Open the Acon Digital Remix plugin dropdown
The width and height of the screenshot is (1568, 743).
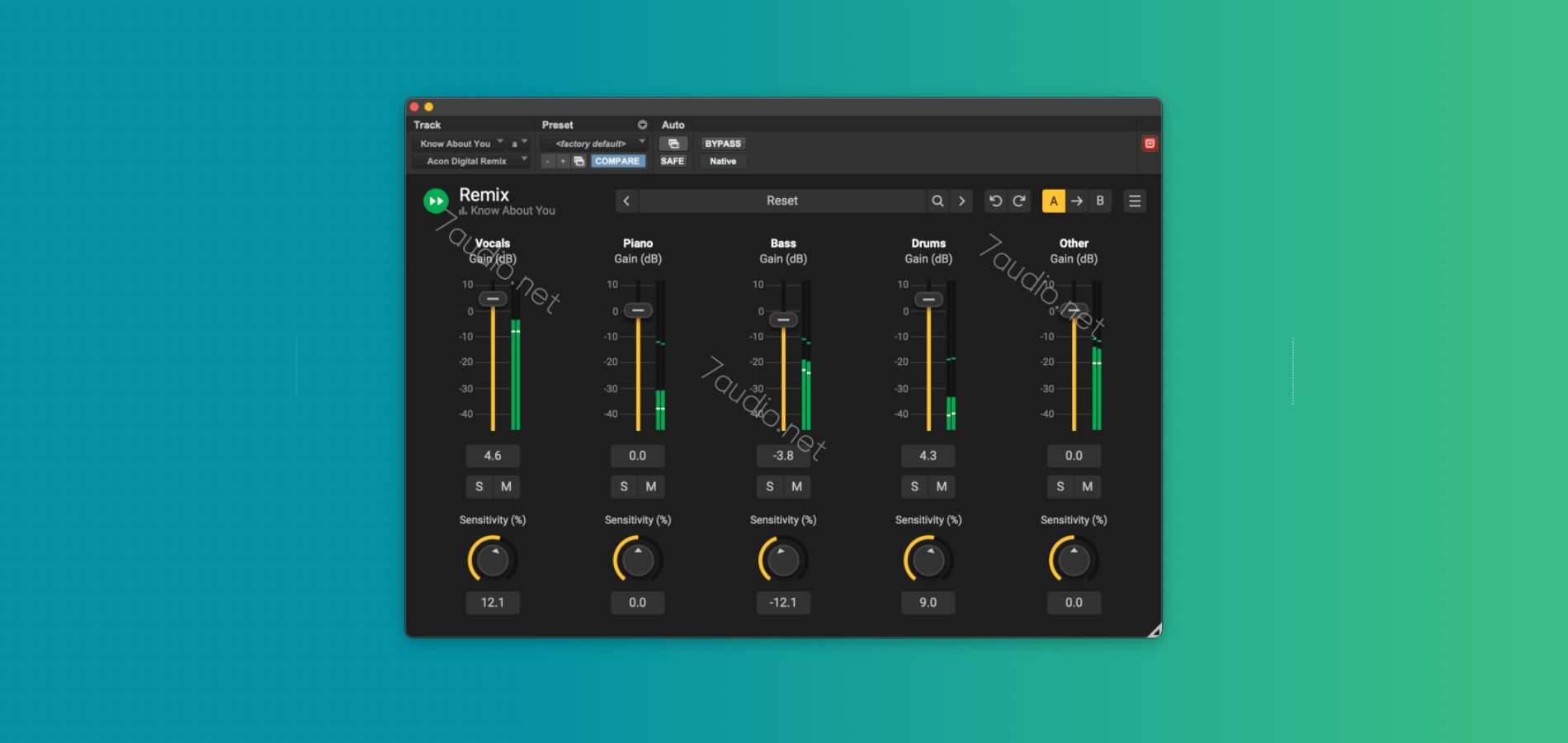tap(471, 161)
